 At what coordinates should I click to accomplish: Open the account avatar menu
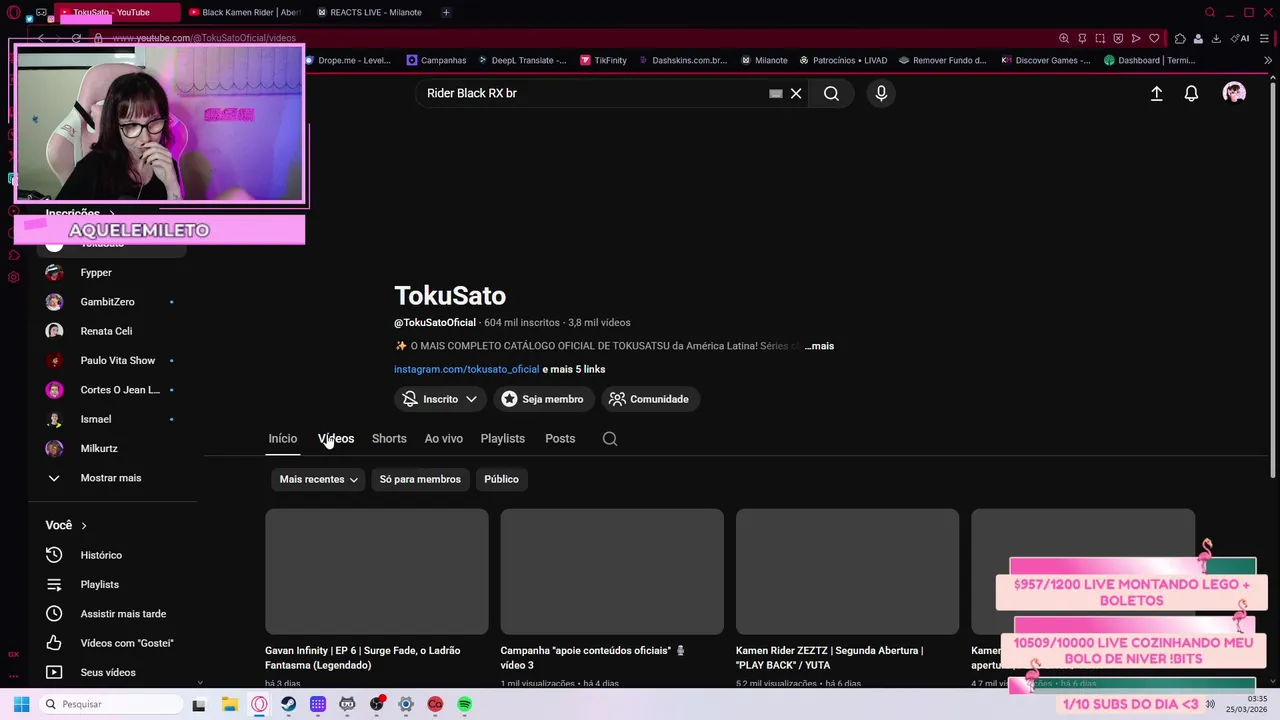1234,93
